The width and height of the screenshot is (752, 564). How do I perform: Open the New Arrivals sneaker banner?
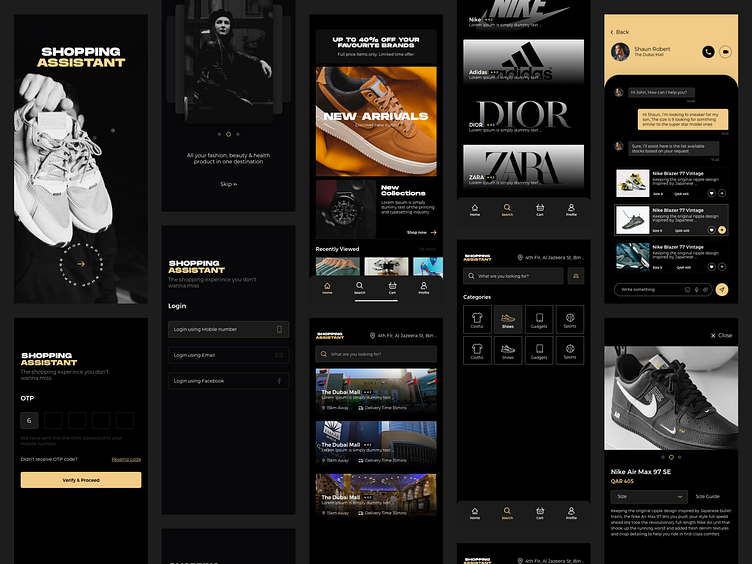376,122
